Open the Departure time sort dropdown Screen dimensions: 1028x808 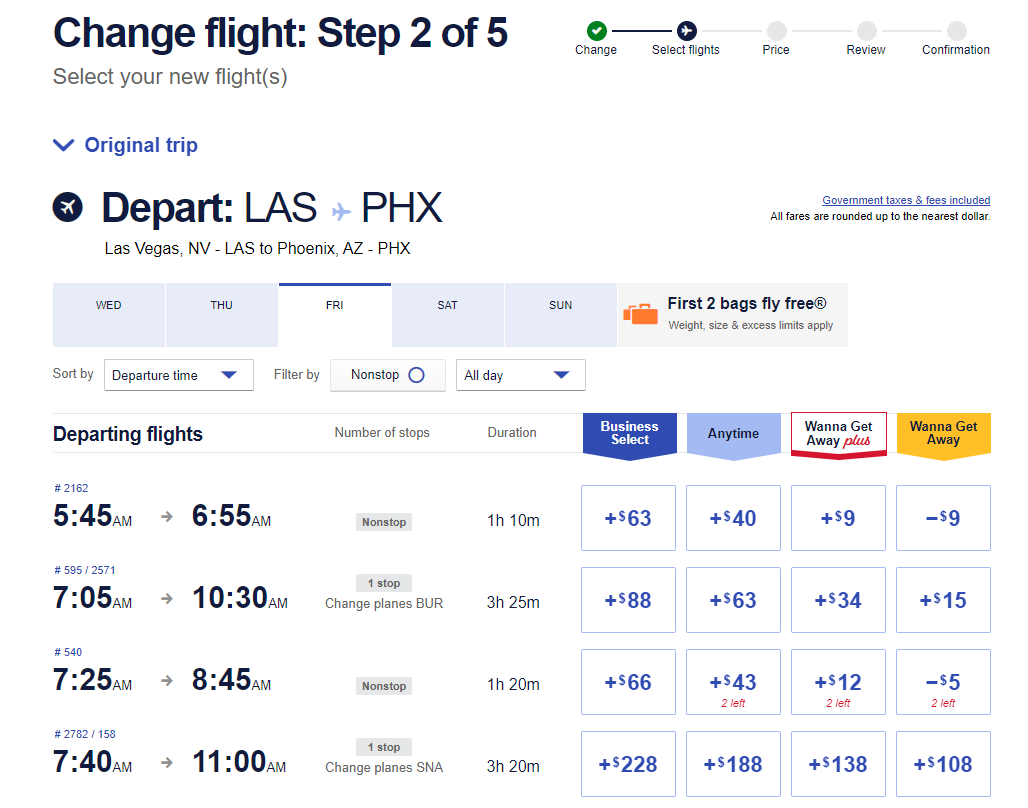coord(178,374)
